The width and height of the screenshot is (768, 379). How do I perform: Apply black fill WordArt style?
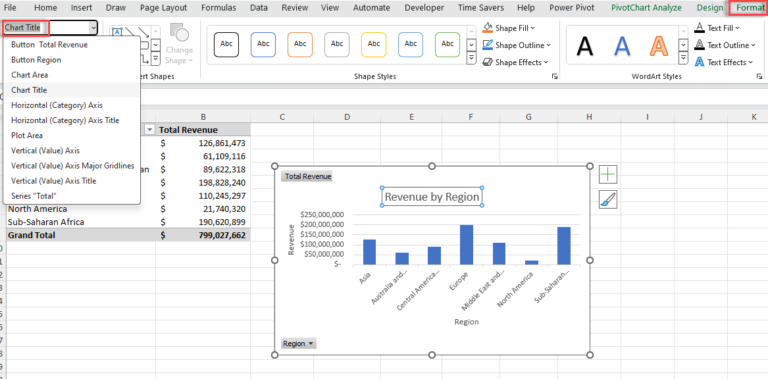[x=585, y=46]
